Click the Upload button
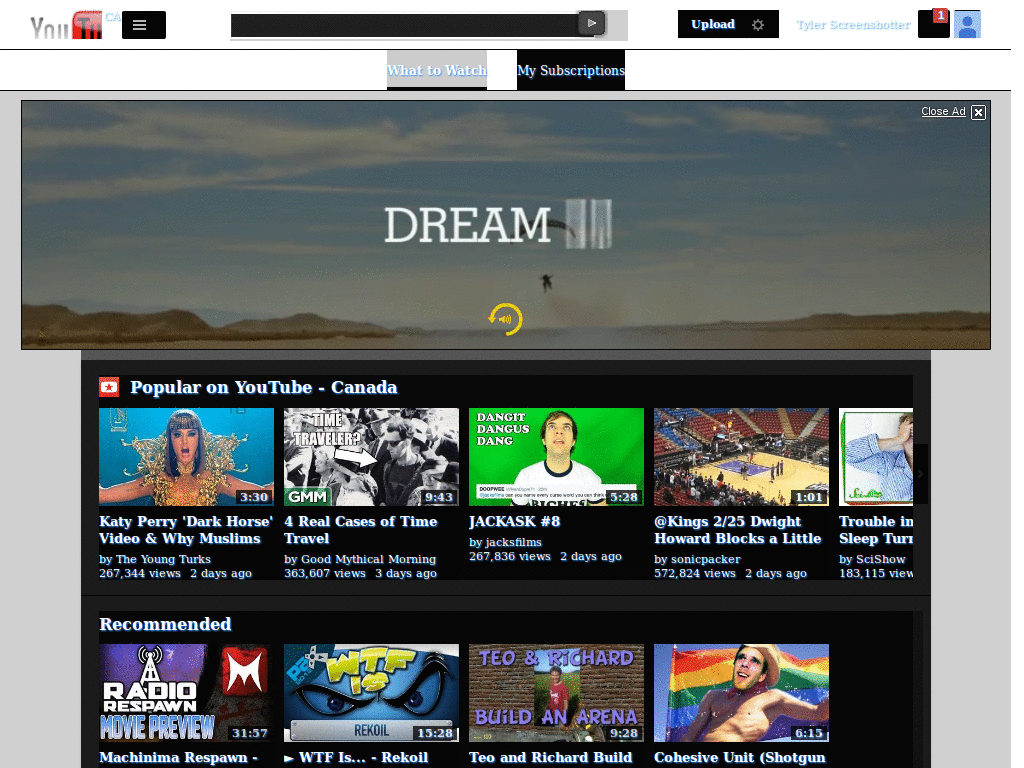The image size is (1024, 768). 713,24
